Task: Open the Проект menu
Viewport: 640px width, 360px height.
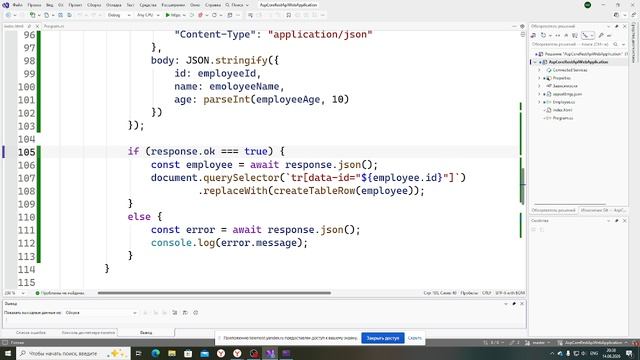Action: [x=75, y=5]
